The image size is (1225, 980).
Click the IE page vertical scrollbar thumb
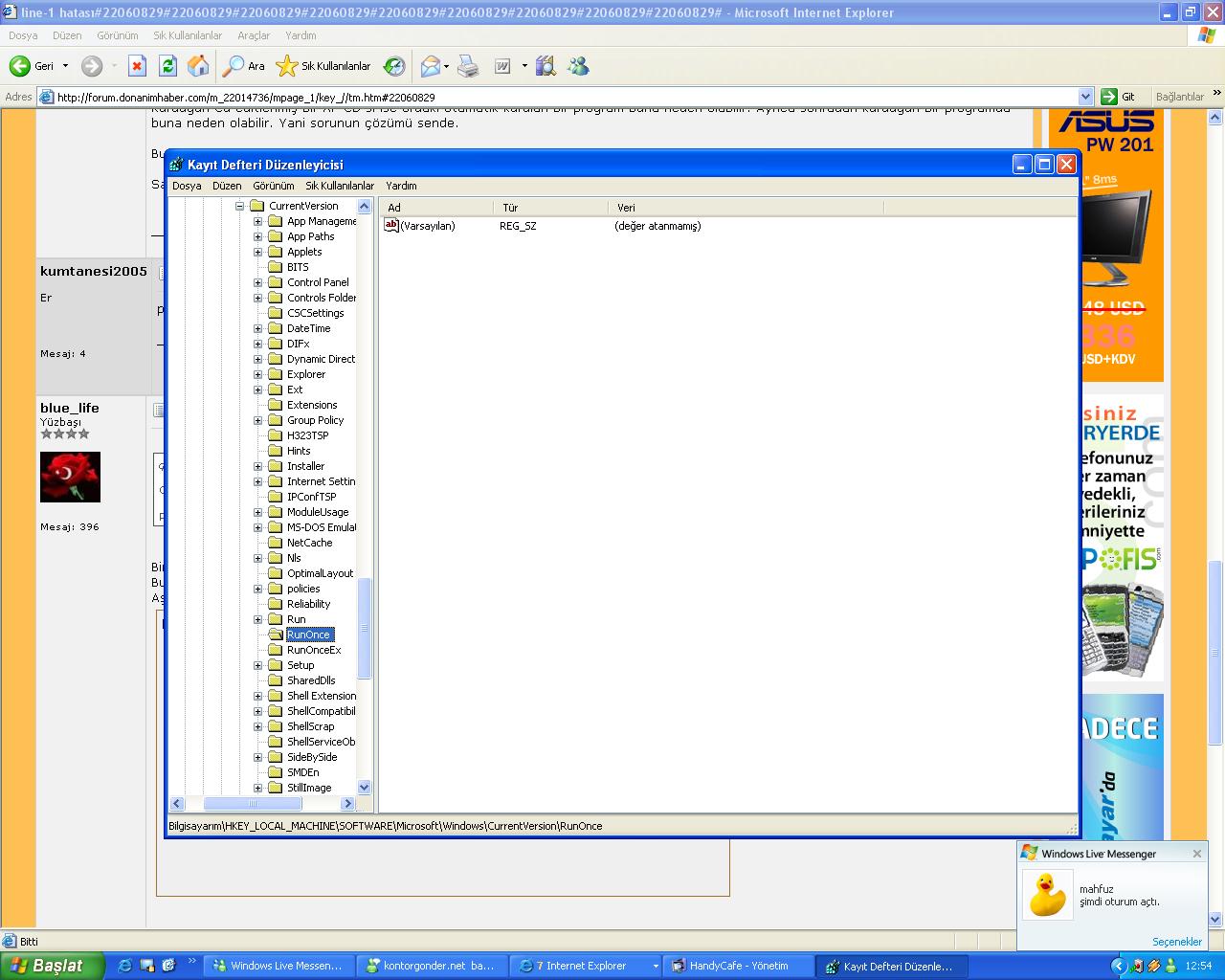tap(1216, 652)
